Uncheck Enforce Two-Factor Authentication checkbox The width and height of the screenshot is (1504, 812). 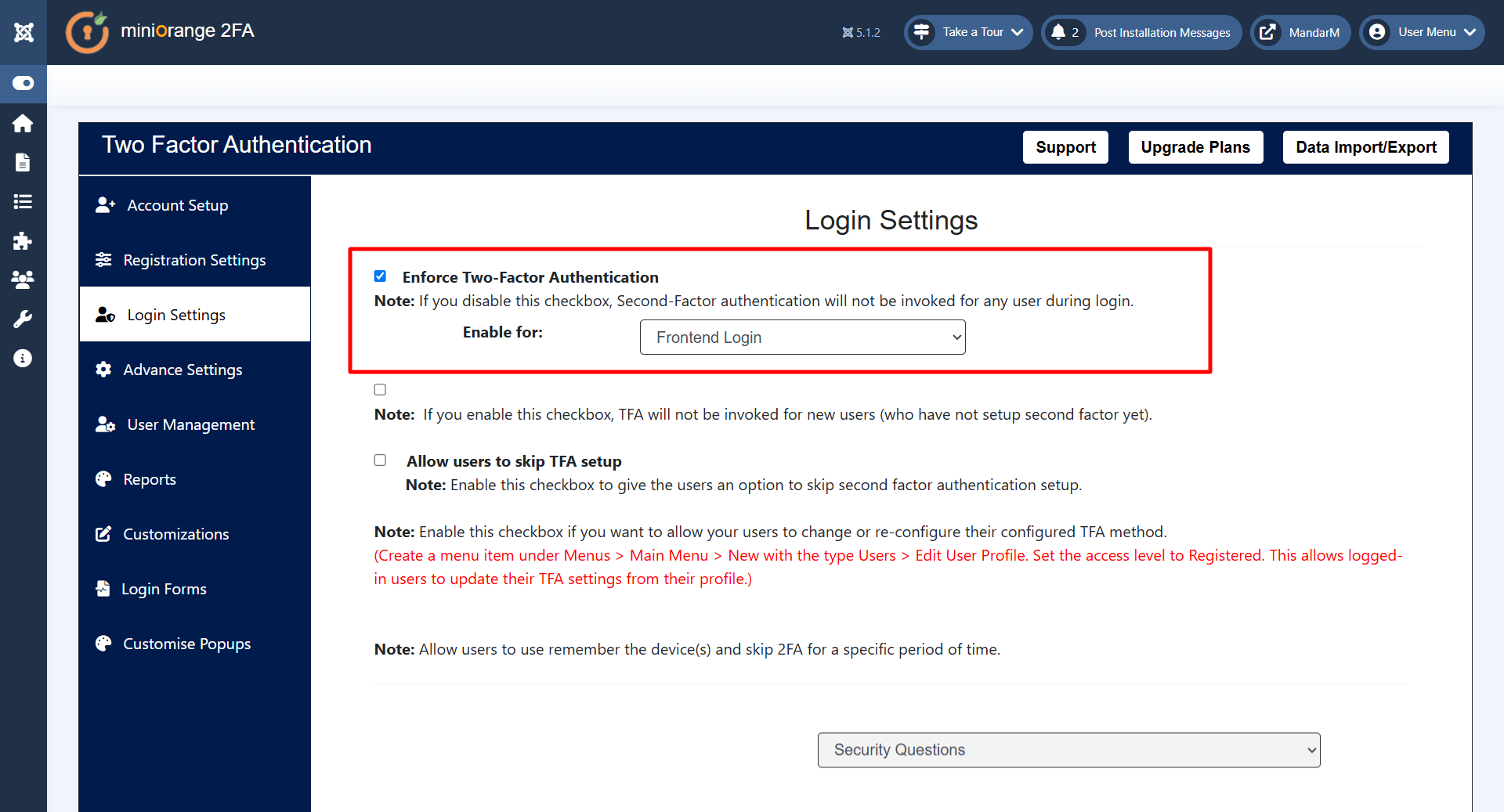380,276
